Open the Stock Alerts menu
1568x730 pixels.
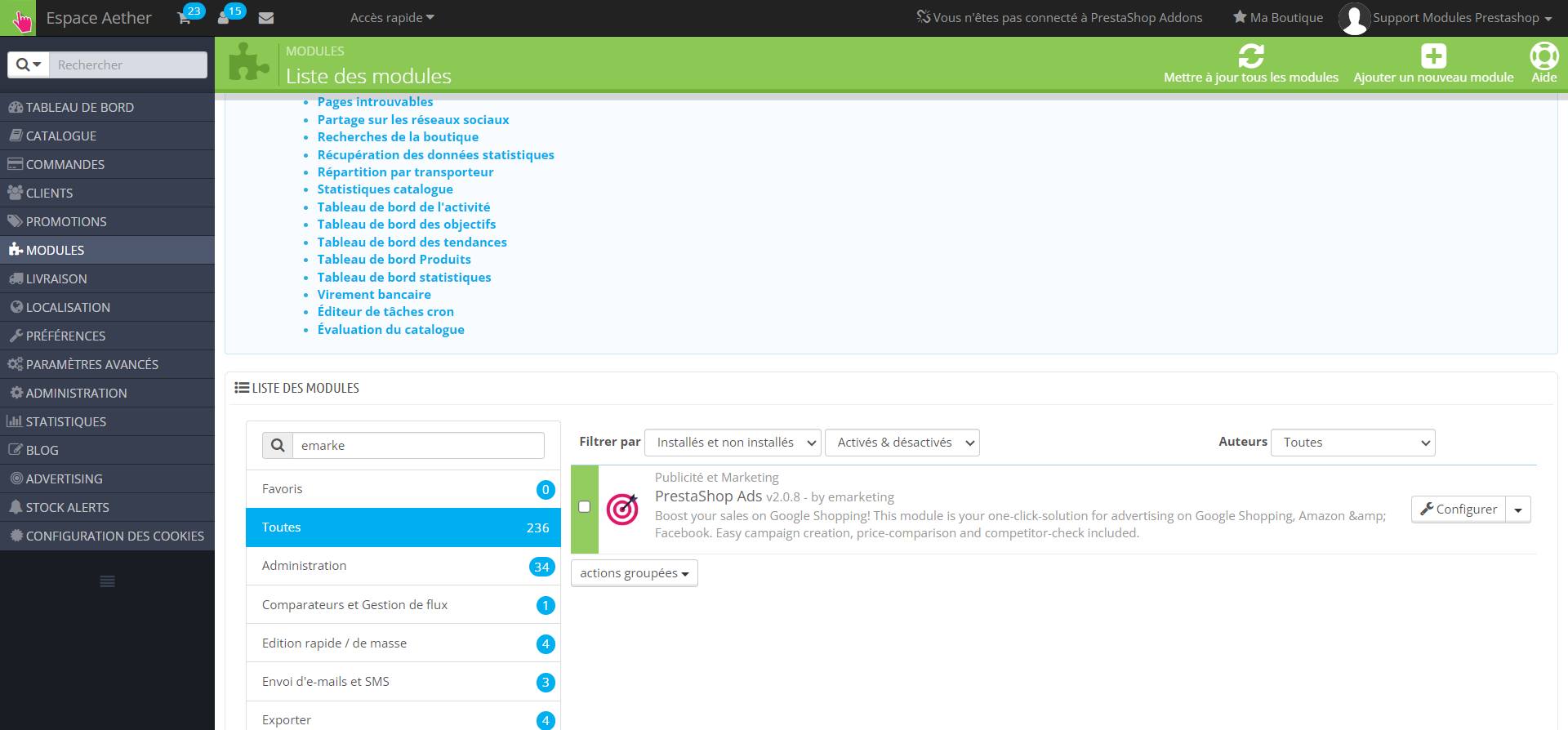(x=107, y=507)
